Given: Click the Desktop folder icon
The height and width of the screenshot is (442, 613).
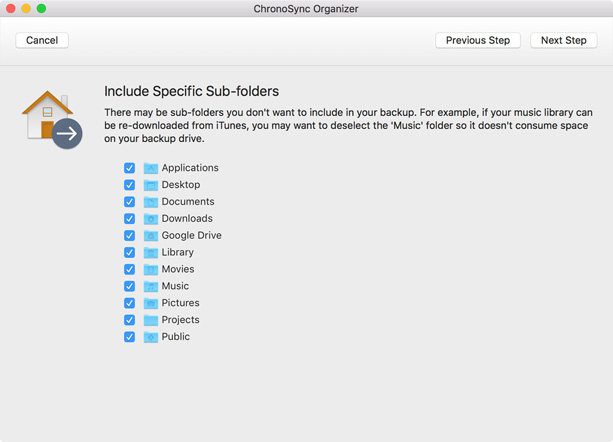Looking at the screenshot, I should [151, 185].
